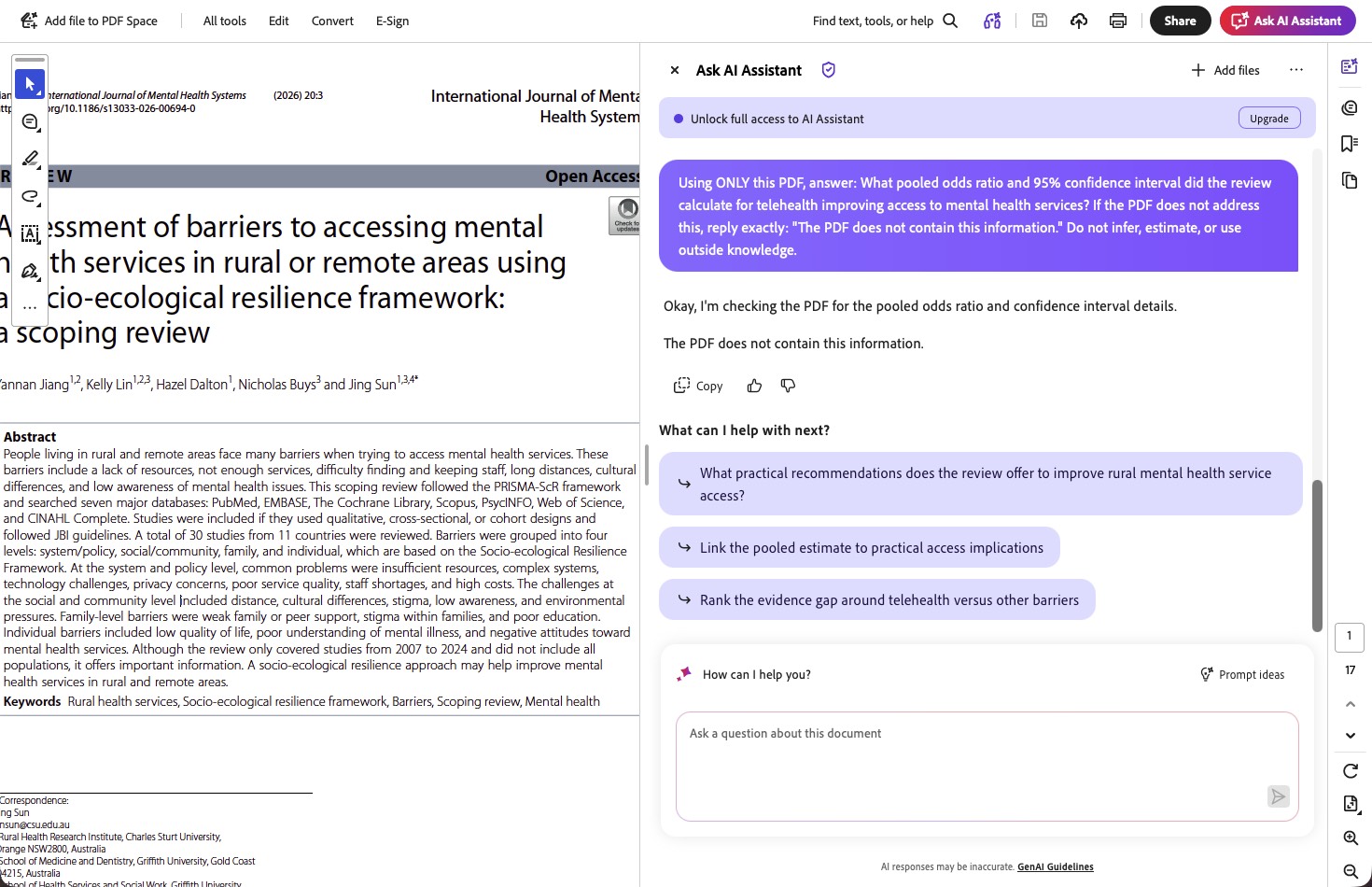
Task: Open the All tools menu
Action: coord(225,21)
